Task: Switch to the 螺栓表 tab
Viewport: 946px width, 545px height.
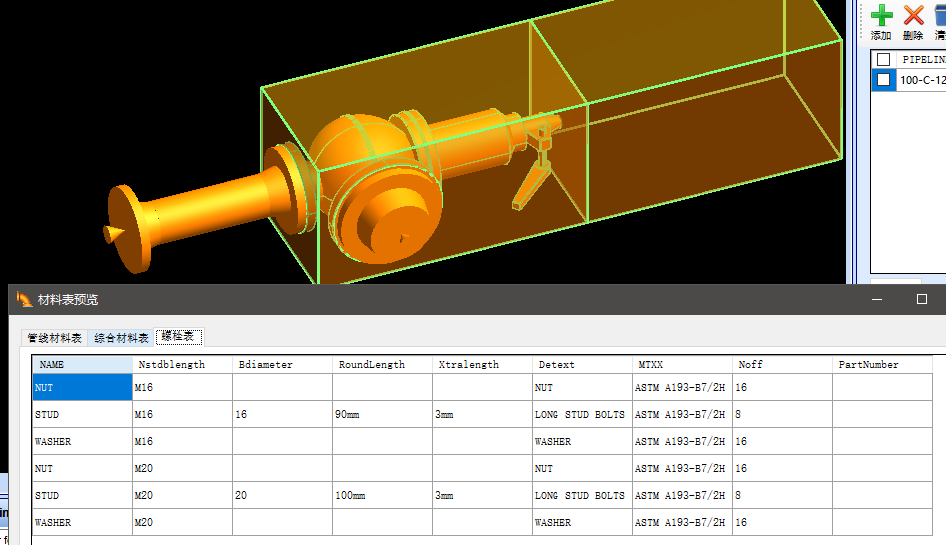Action: pyautogui.click(x=179, y=336)
